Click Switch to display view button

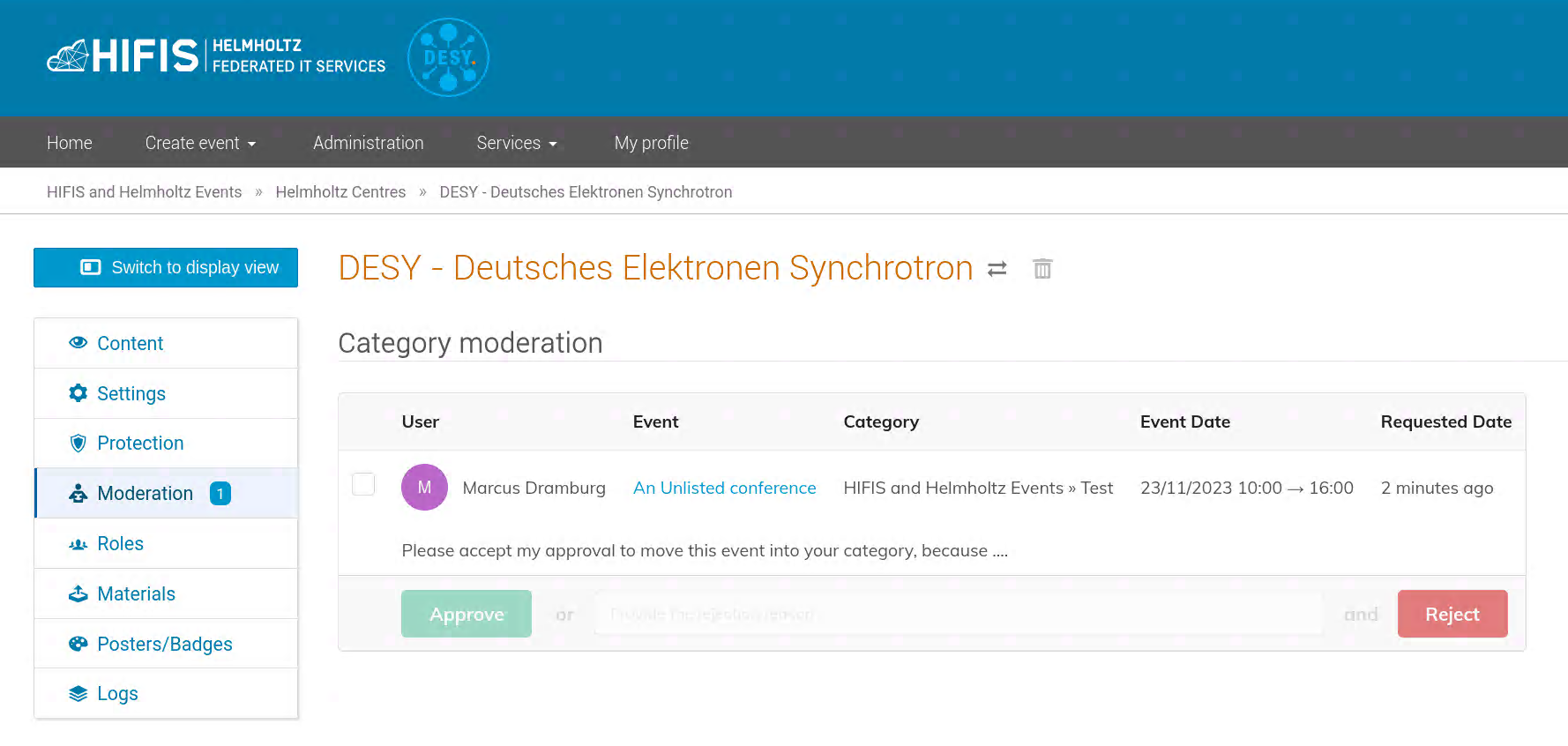click(x=166, y=267)
